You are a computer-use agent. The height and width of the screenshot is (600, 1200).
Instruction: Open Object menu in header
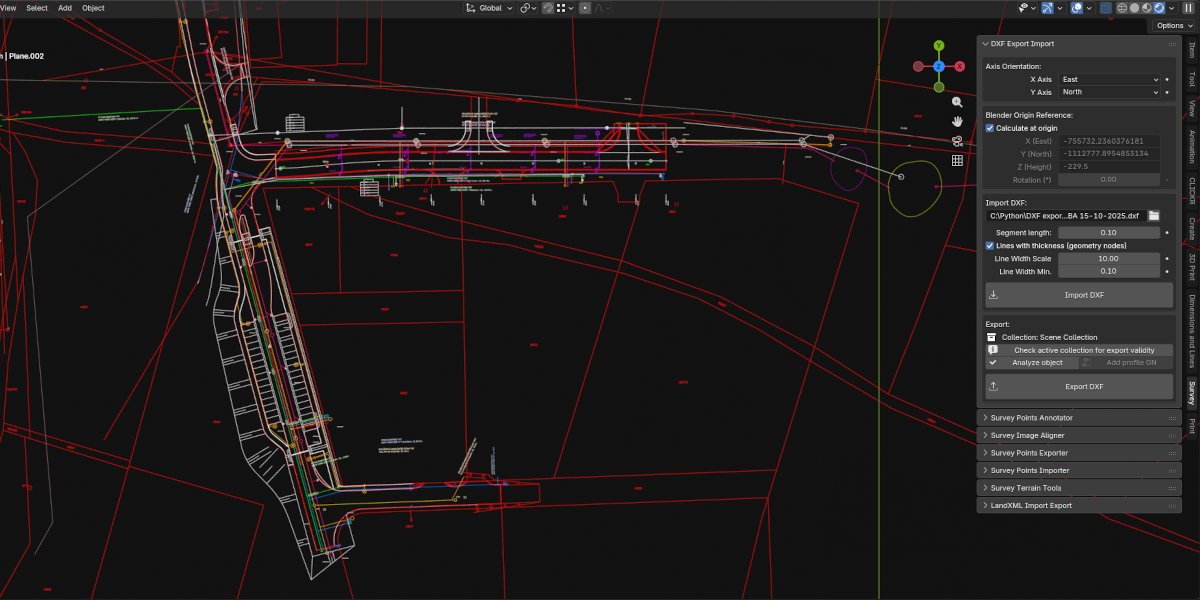[93, 8]
